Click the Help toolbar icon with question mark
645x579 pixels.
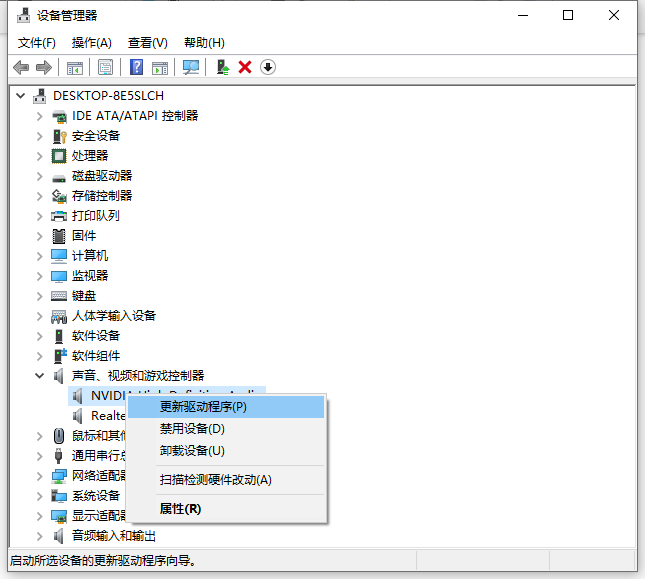(x=137, y=67)
